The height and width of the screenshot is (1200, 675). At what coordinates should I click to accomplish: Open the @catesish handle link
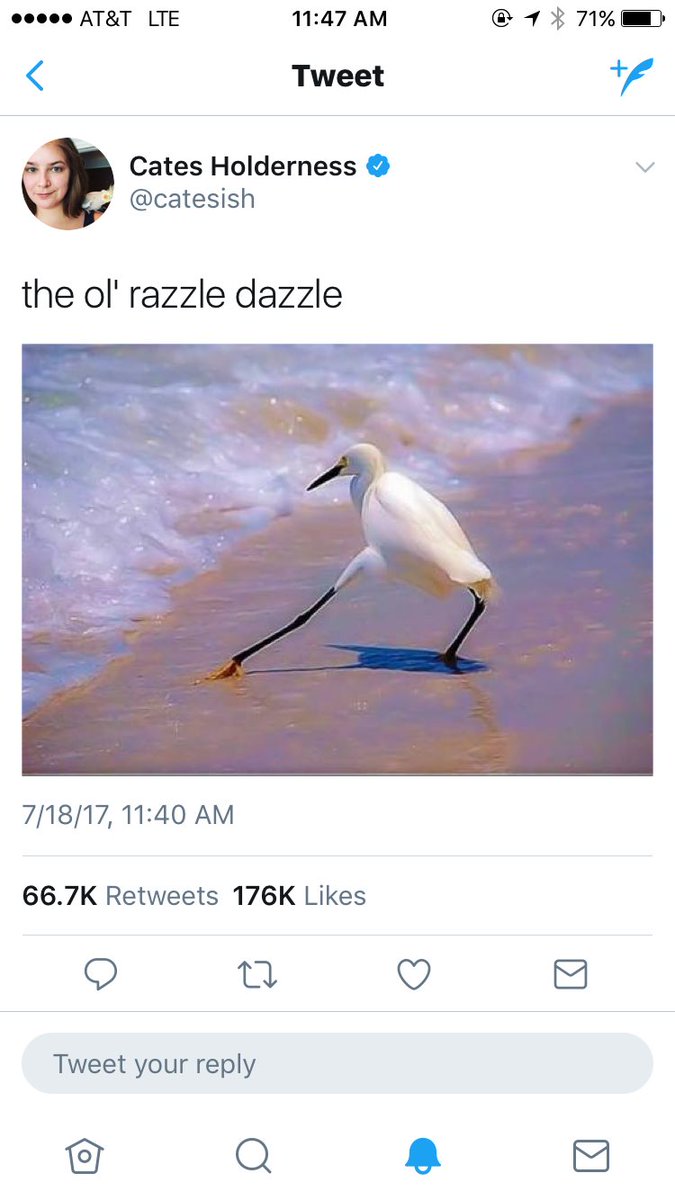coord(192,199)
